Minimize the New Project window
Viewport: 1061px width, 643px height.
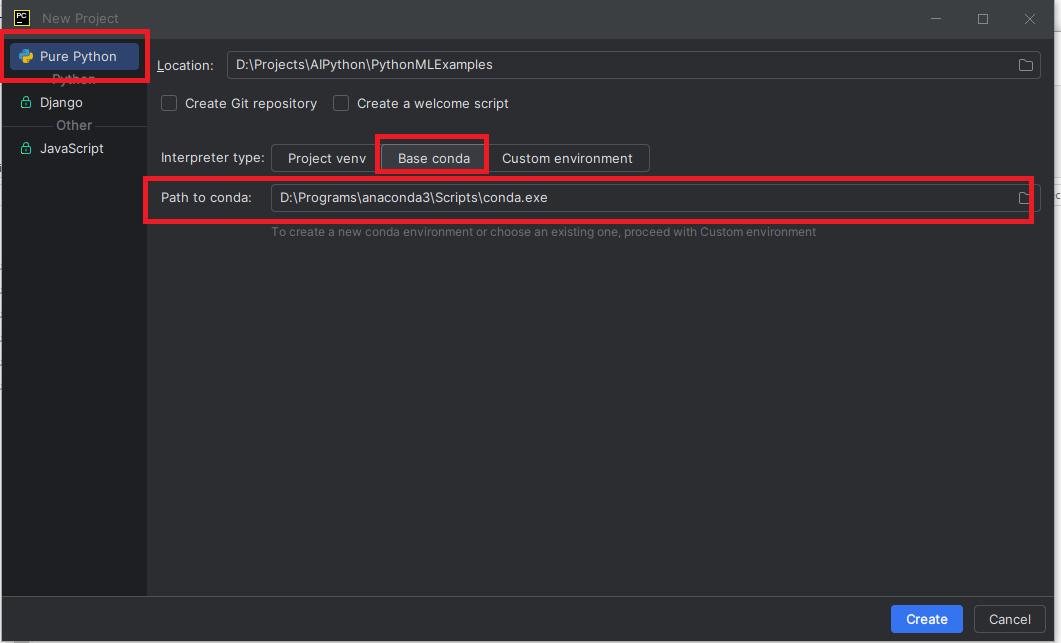click(x=936, y=18)
